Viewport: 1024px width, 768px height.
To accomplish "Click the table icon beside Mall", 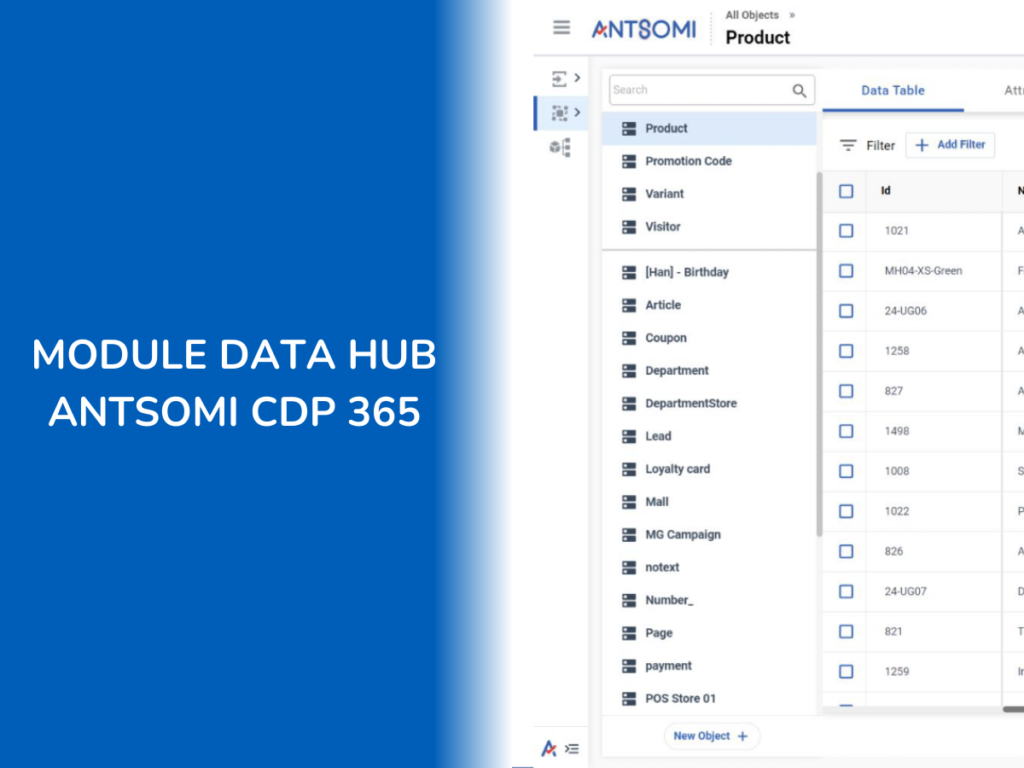I will click(629, 502).
